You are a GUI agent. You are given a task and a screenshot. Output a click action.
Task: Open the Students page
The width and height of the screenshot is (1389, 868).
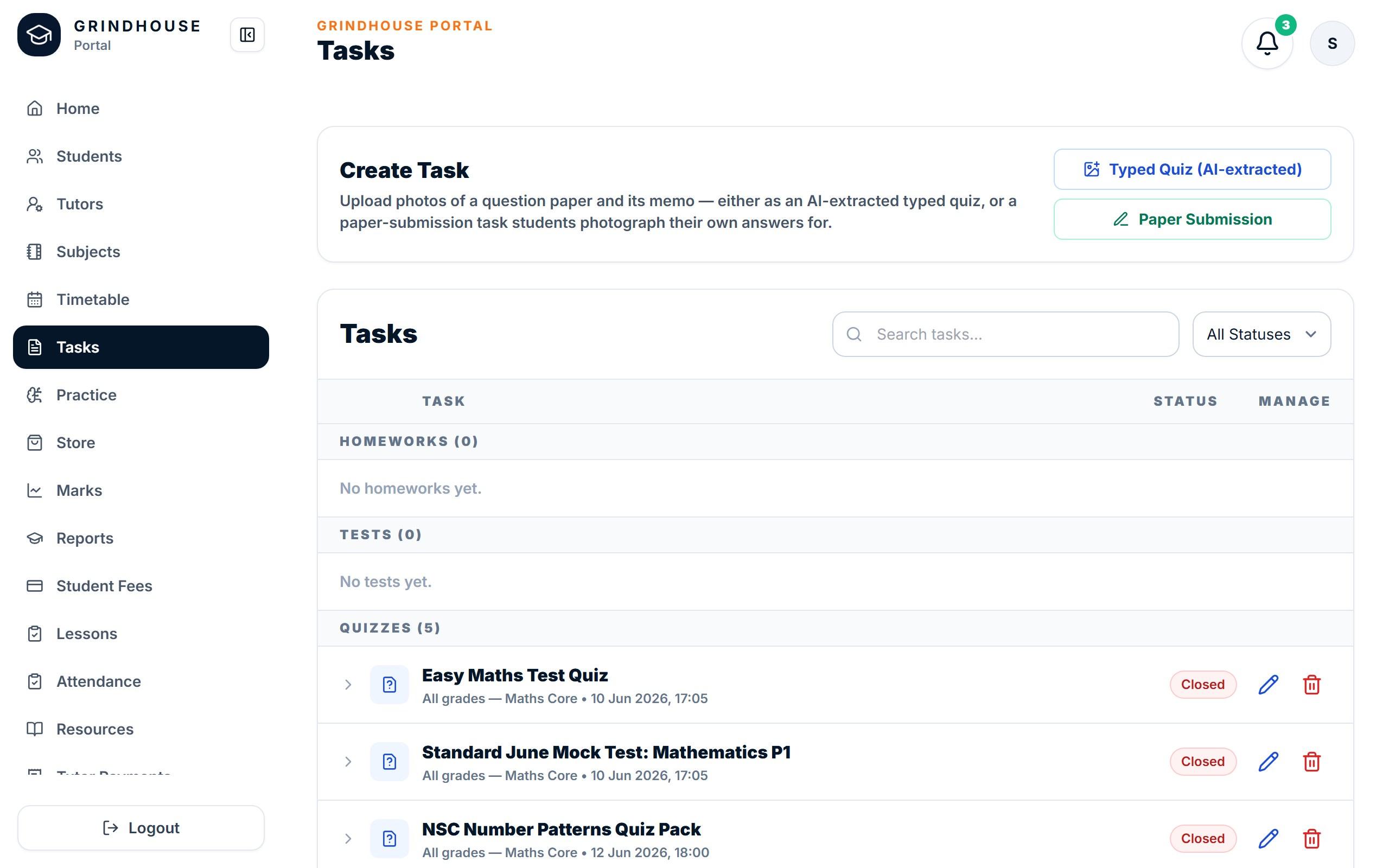click(x=141, y=156)
